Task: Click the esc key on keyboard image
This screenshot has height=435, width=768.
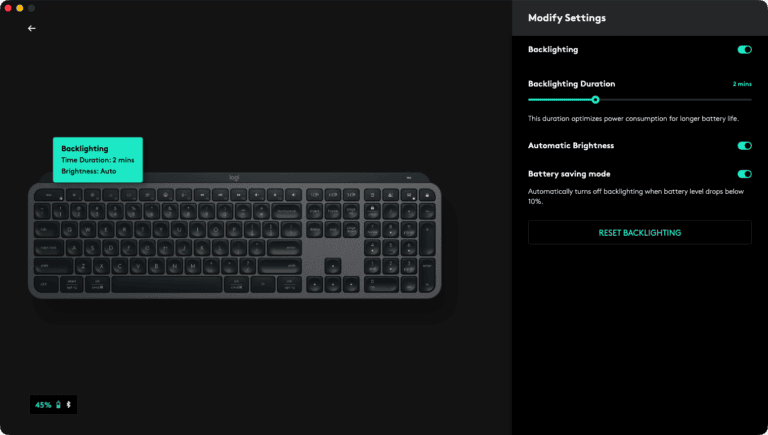Action: click(49, 194)
